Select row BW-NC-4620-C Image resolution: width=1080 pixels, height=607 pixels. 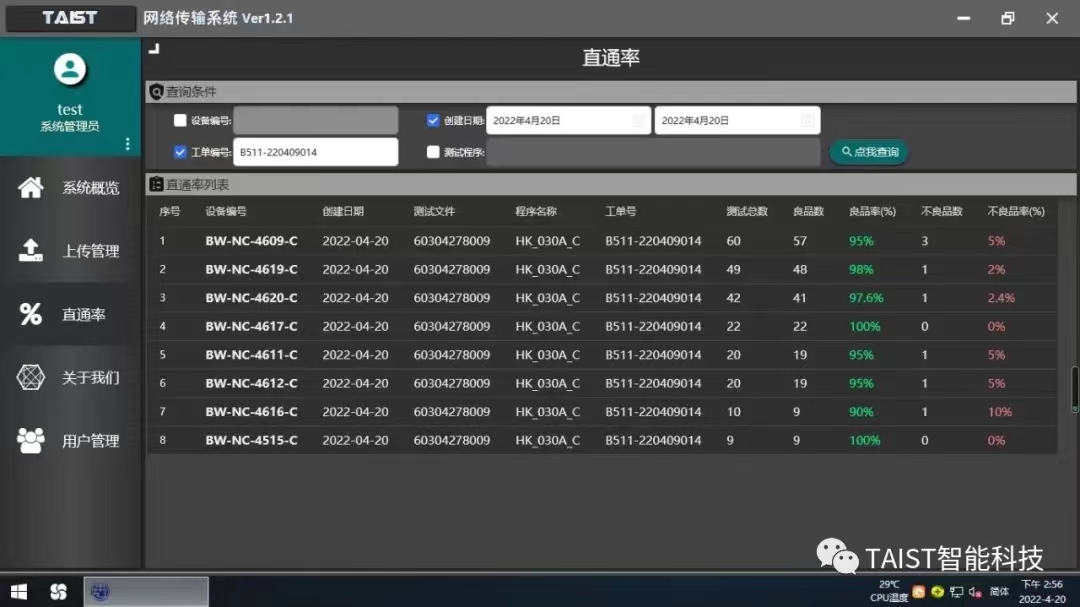(x=603, y=298)
